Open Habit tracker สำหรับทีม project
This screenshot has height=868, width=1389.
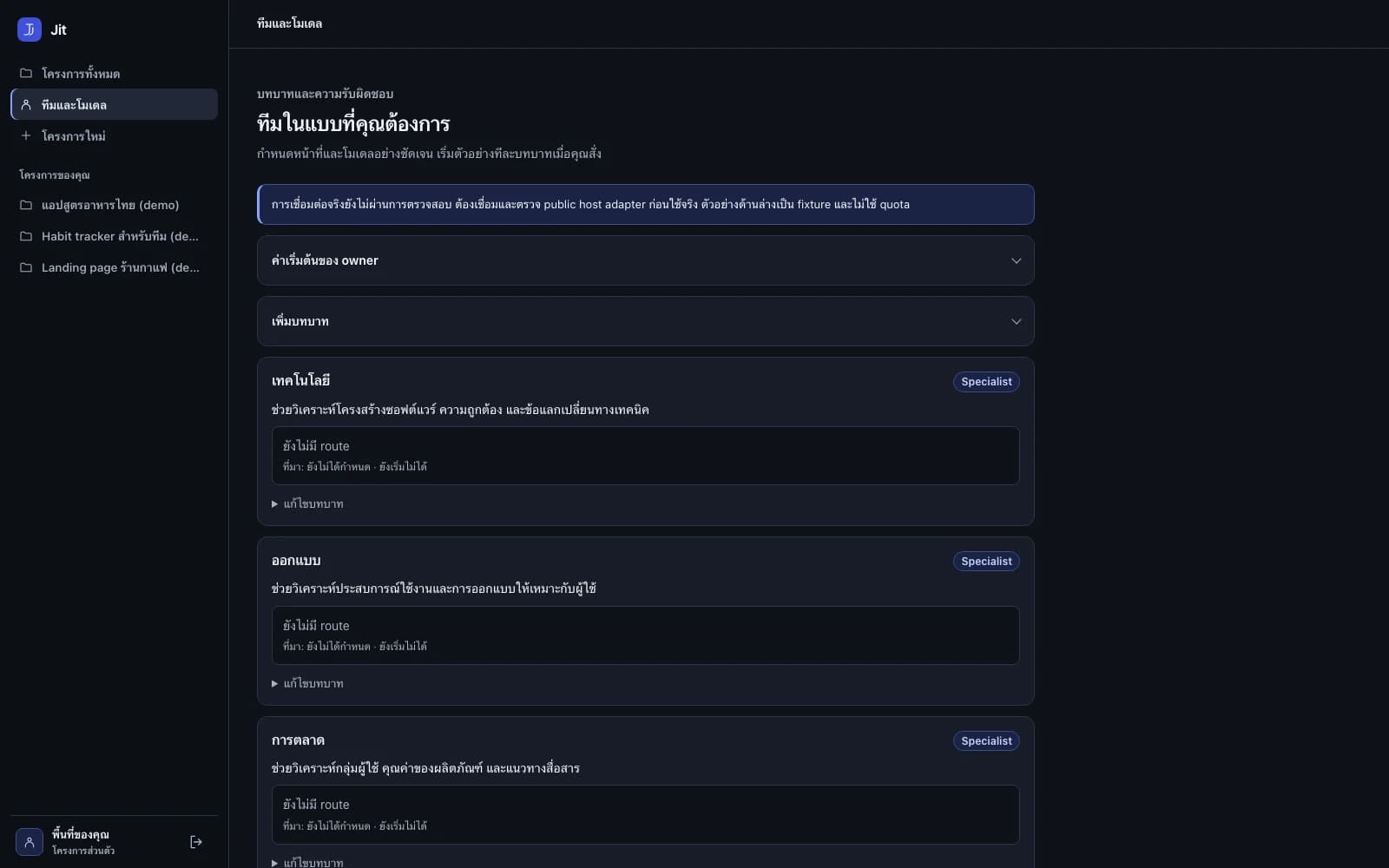point(114,236)
